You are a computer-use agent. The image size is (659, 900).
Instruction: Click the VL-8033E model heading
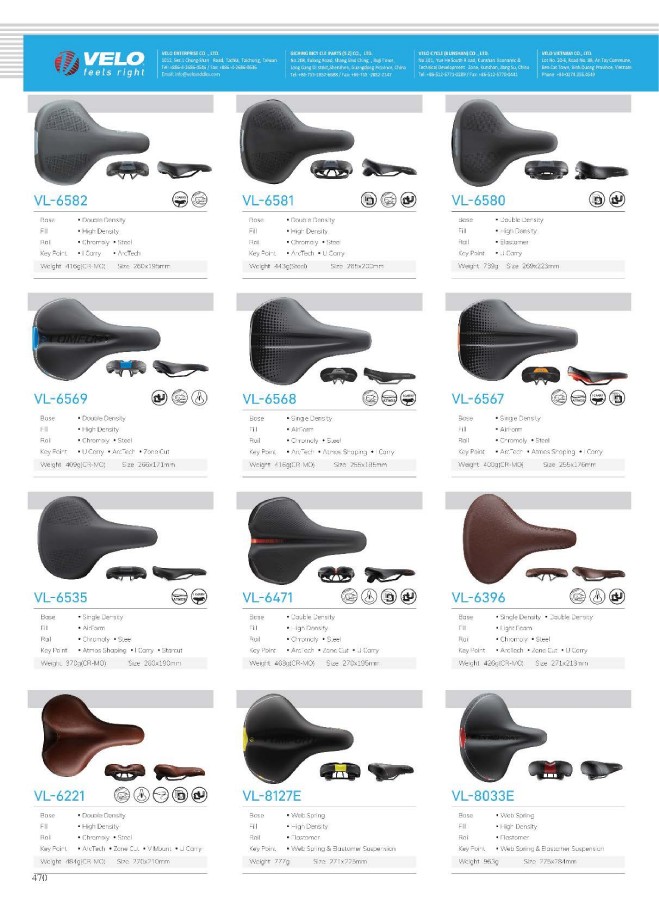coord(482,796)
